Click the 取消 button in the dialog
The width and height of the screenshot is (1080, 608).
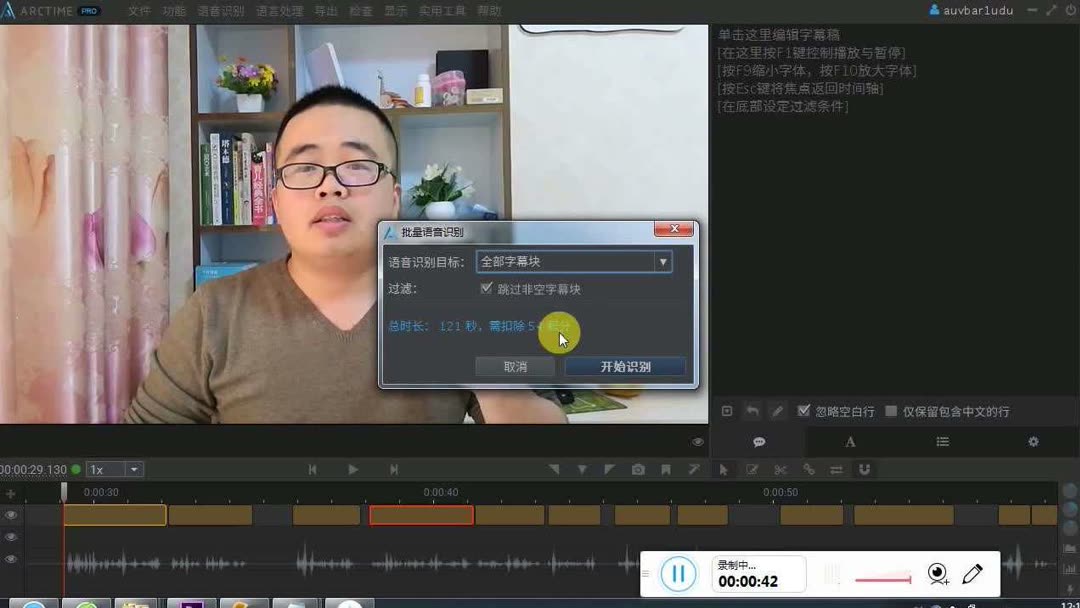coord(514,366)
